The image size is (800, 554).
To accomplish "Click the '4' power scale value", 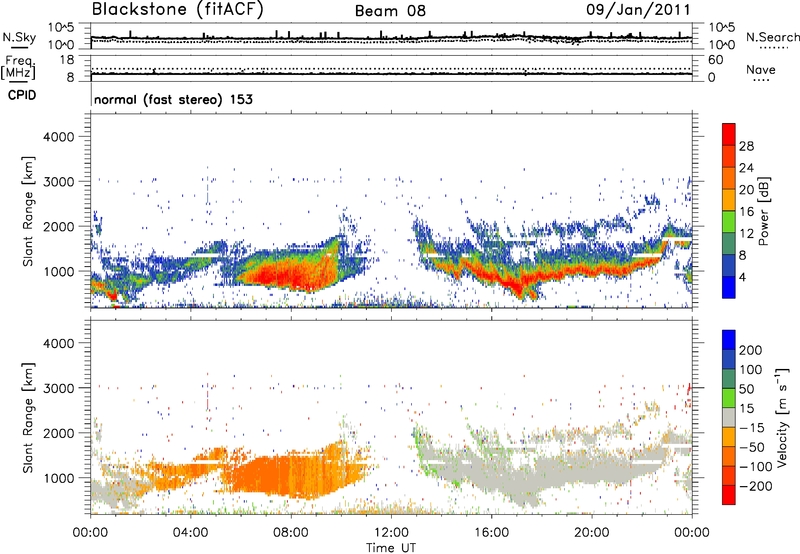I will click(743, 277).
